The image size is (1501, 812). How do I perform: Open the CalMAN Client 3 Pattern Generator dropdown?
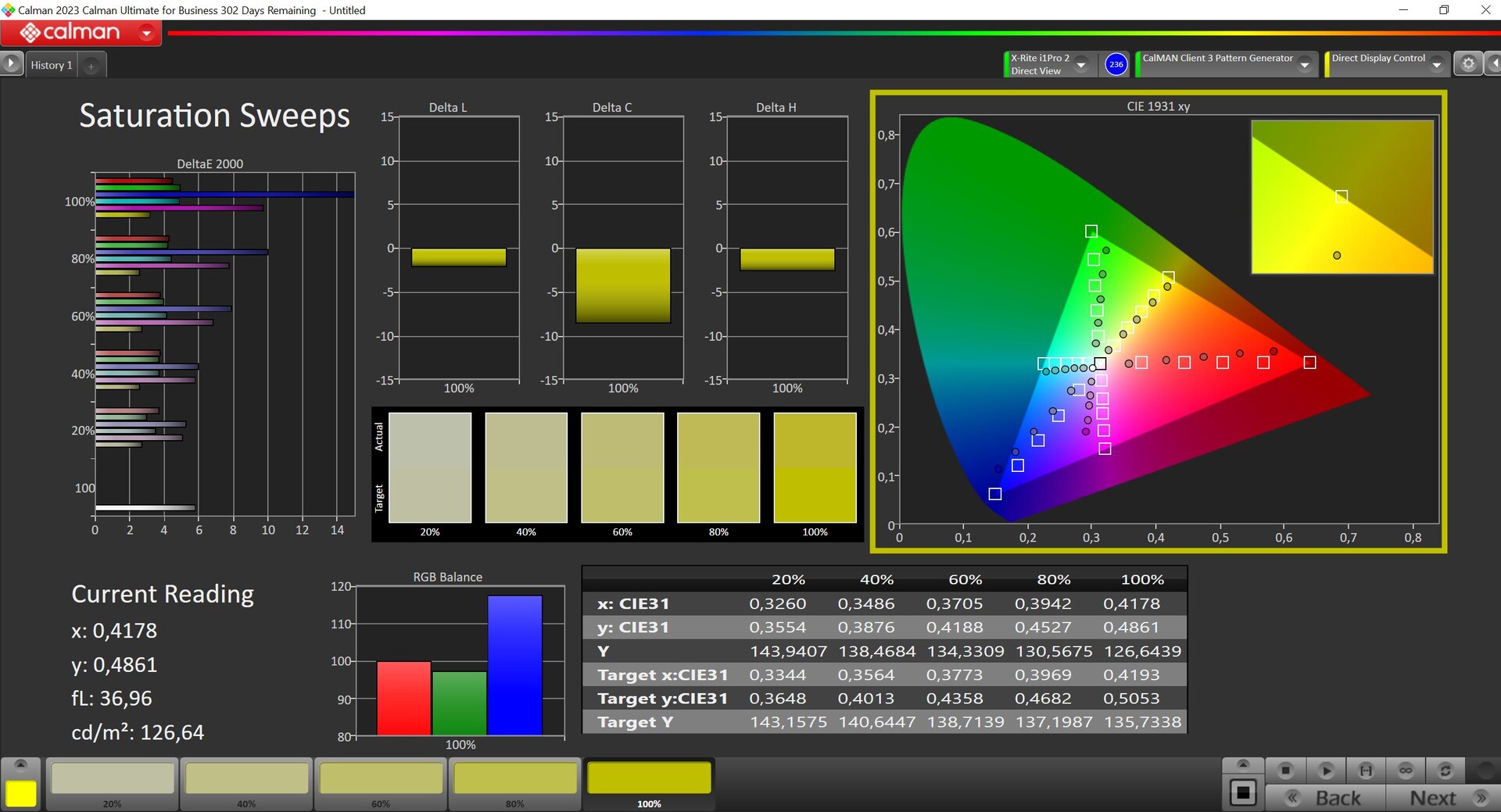1304,65
